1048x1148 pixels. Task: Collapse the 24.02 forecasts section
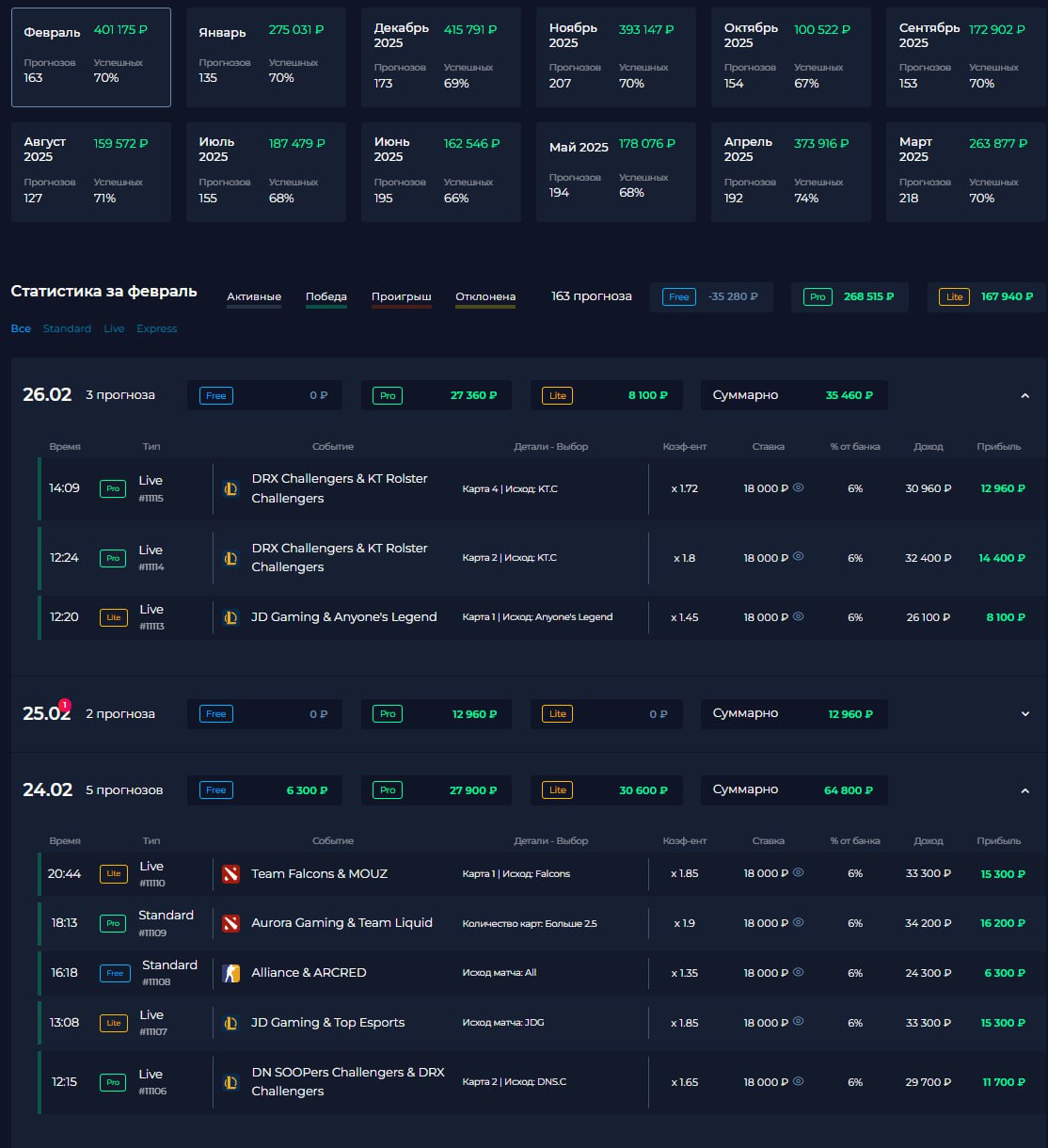pyautogui.click(x=1024, y=790)
